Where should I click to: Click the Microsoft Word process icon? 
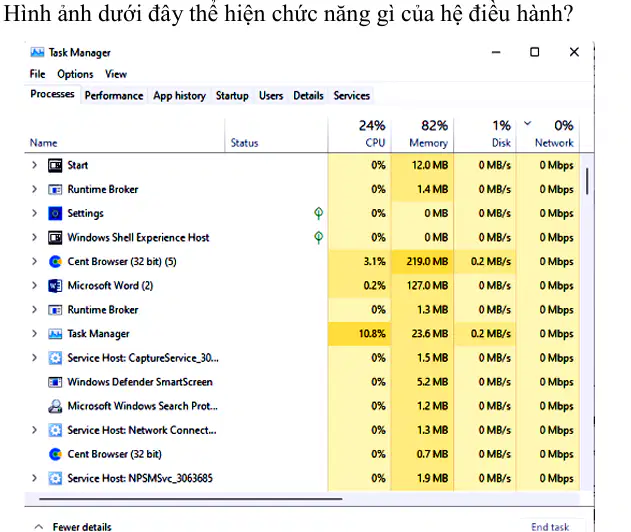[55, 286]
